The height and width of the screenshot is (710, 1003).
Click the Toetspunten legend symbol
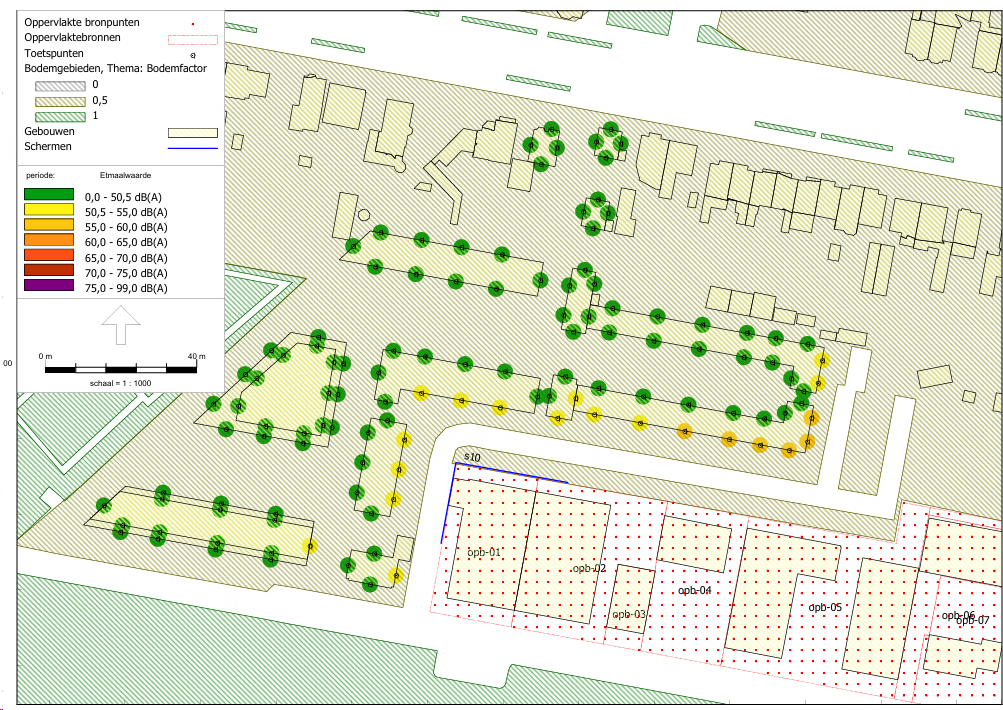(x=193, y=56)
